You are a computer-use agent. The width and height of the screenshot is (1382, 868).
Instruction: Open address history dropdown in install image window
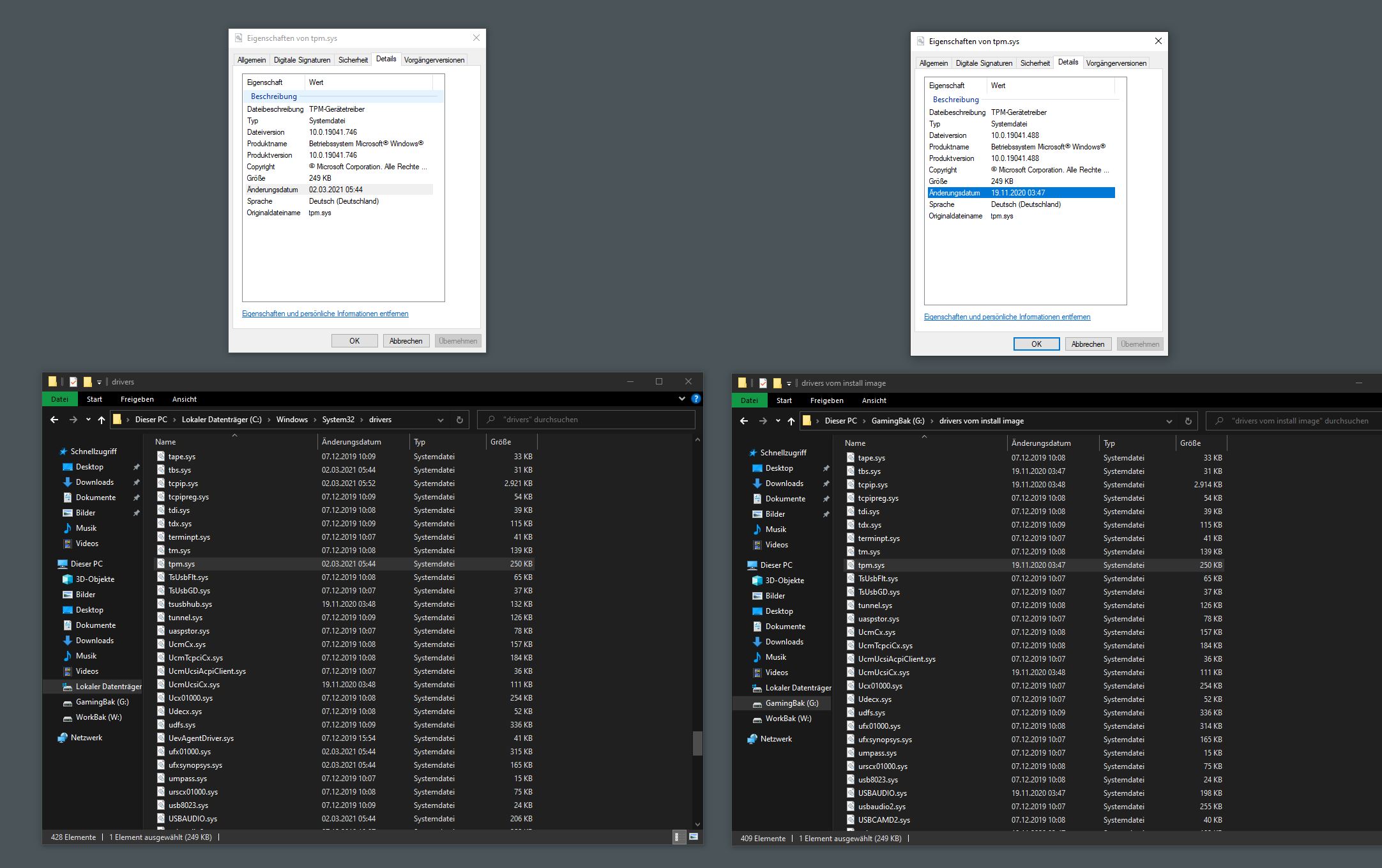[x=1169, y=421]
